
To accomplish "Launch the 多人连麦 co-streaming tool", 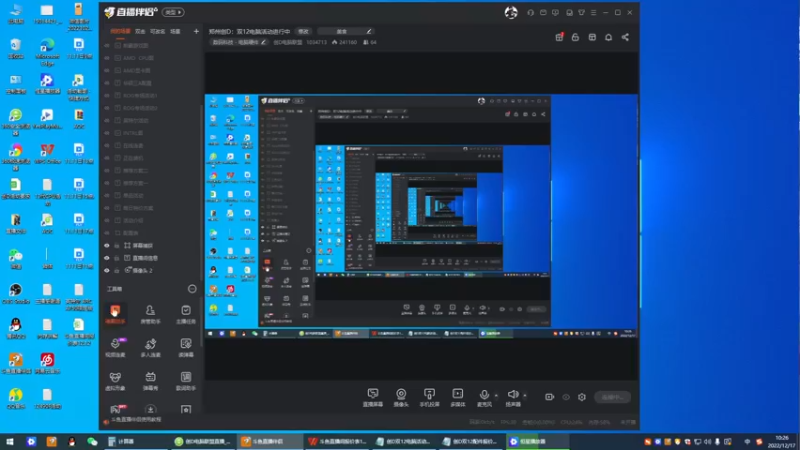I will tap(150, 345).
